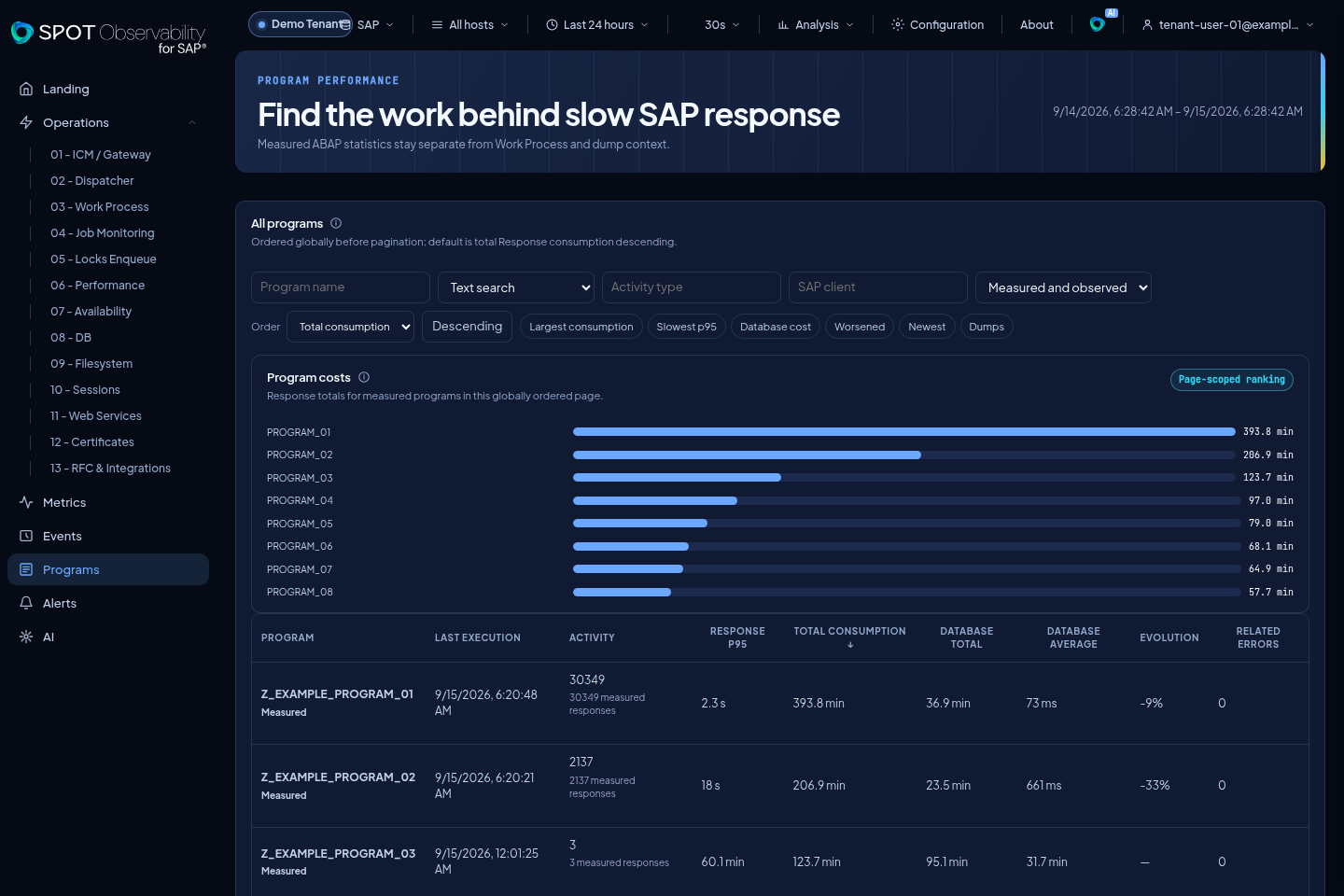Open the Total consumption order dropdown

coord(351,327)
